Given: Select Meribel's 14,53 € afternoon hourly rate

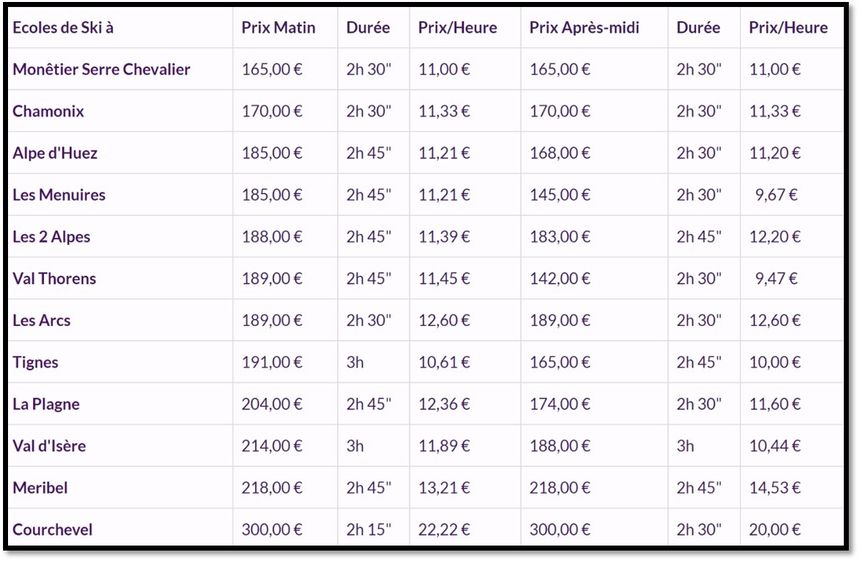Looking at the screenshot, I should (775, 488).
